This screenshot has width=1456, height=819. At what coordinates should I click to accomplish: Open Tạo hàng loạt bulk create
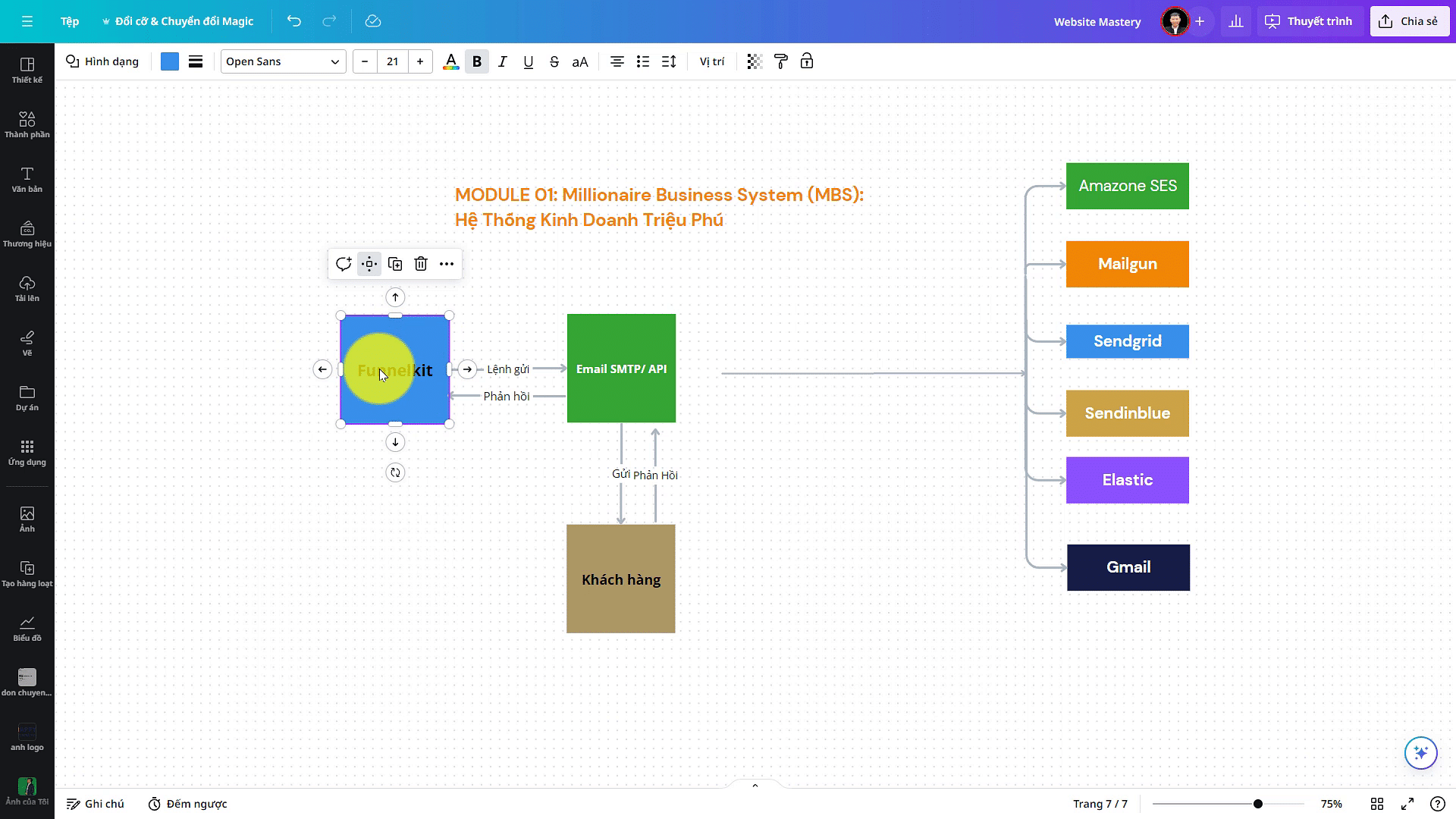click(x=27, y=574)
